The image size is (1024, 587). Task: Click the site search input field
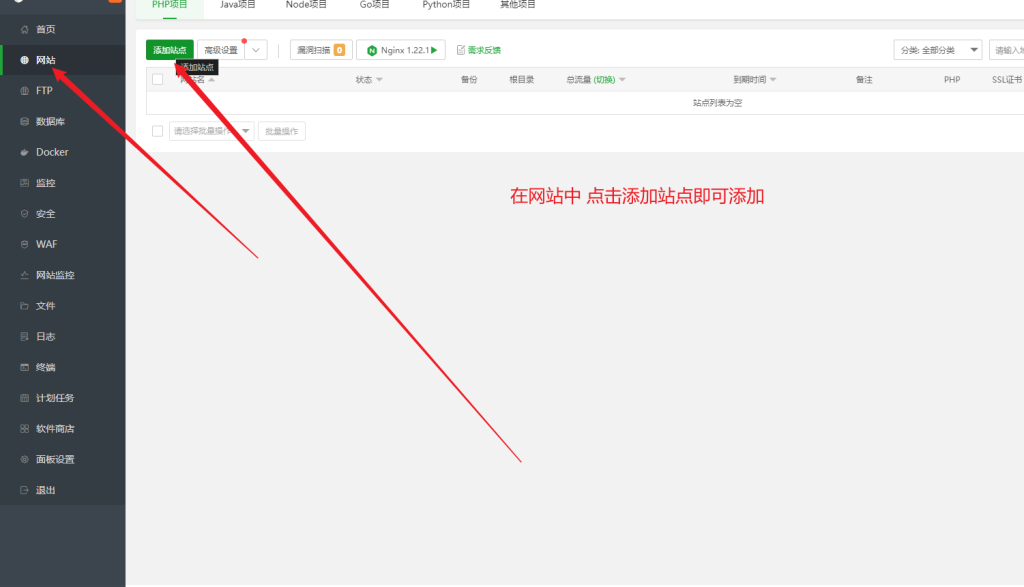pos(1006,50)
